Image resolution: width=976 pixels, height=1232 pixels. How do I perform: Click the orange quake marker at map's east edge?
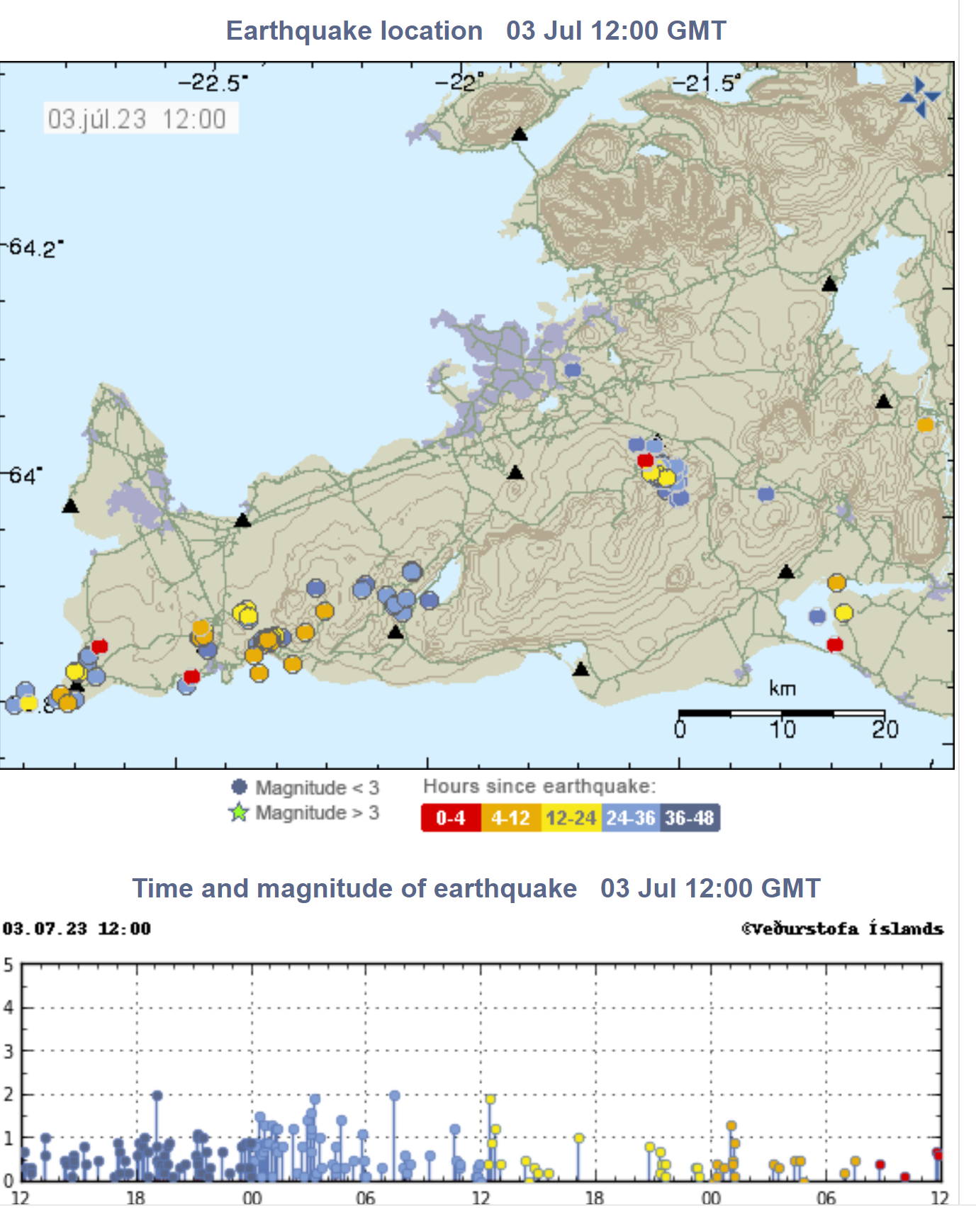tap(925, 425)
